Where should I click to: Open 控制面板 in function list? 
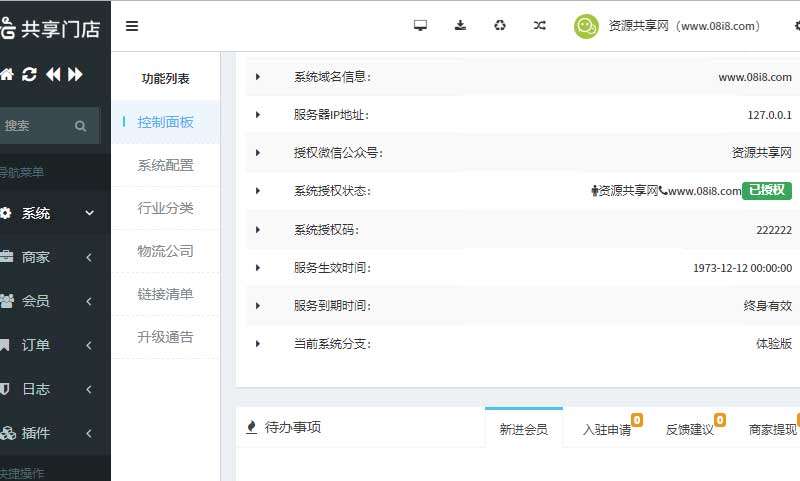[x=165, y=122]
